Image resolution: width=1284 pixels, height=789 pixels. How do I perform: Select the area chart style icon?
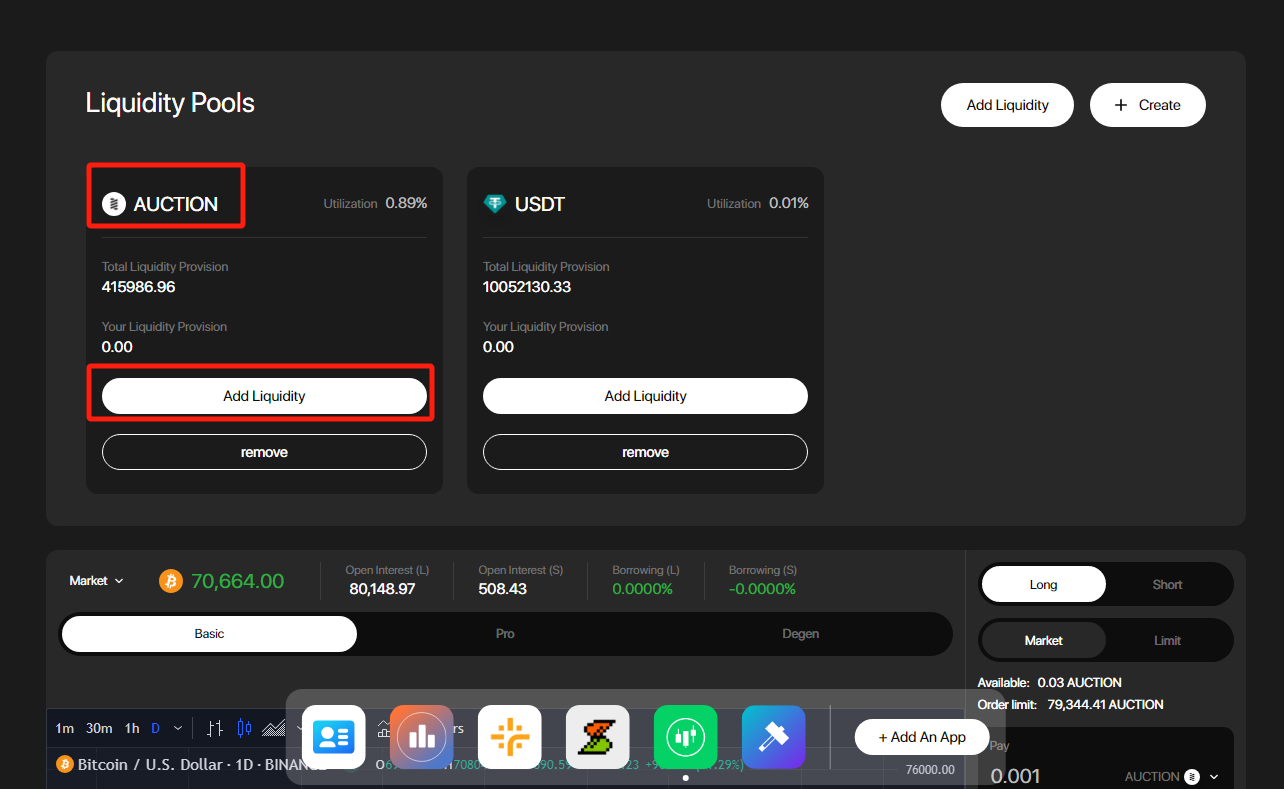pyautogui.click(x=274, y=728)
